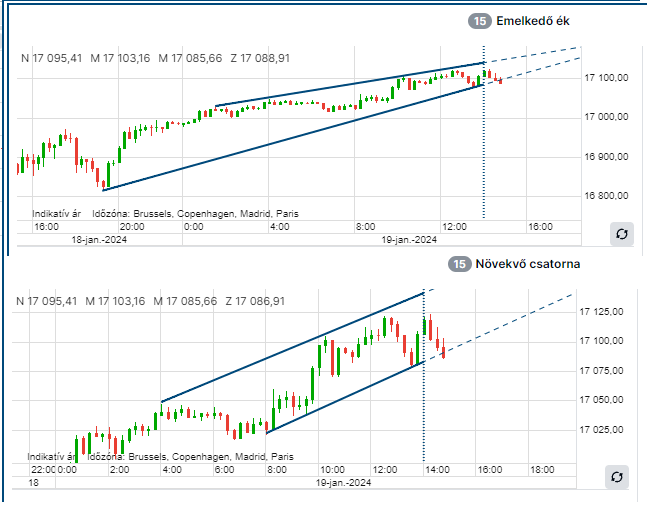Open the Növekvő csatorna pattern title
This screenshot has height=508, width=658.
(527, 264)
